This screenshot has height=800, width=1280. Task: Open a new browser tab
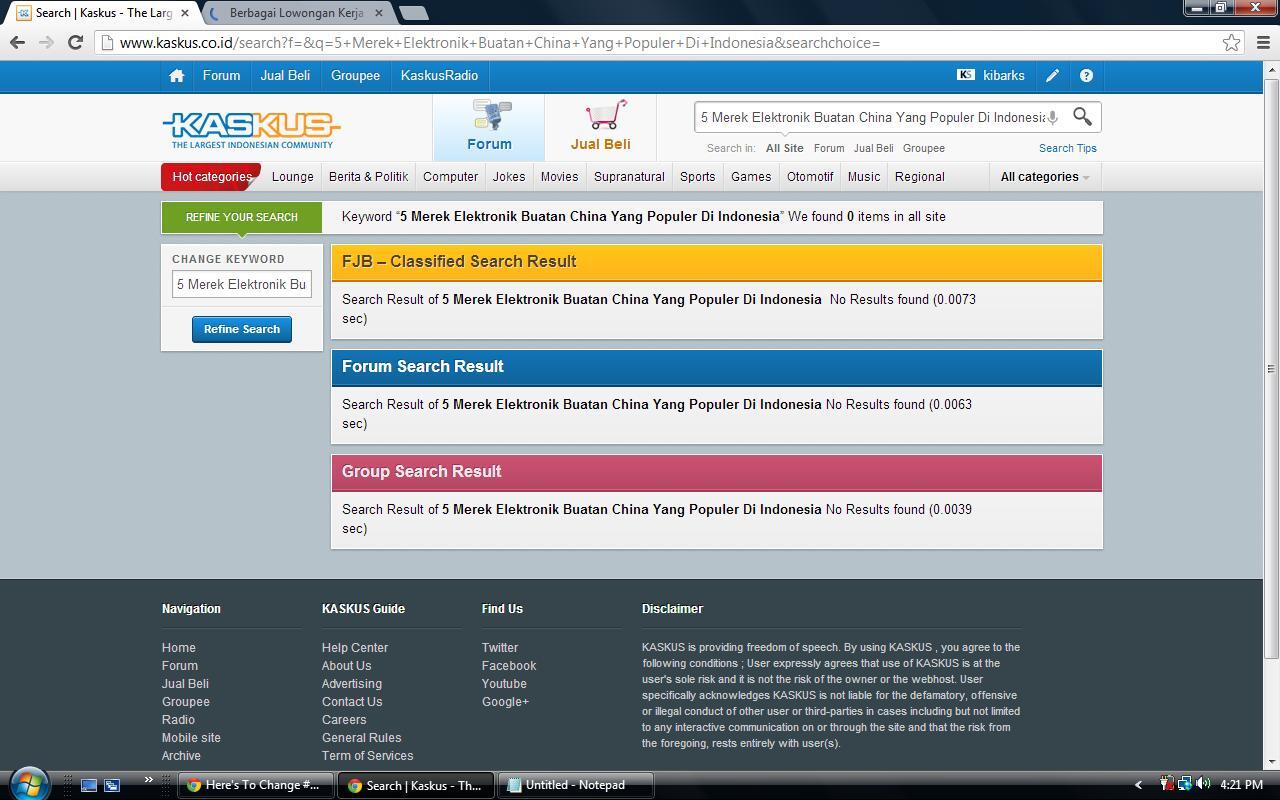tap(413, 13)
